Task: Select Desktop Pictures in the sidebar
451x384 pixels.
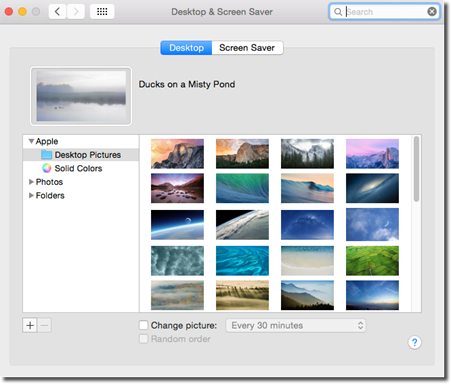Action: (x=81, y=155)
